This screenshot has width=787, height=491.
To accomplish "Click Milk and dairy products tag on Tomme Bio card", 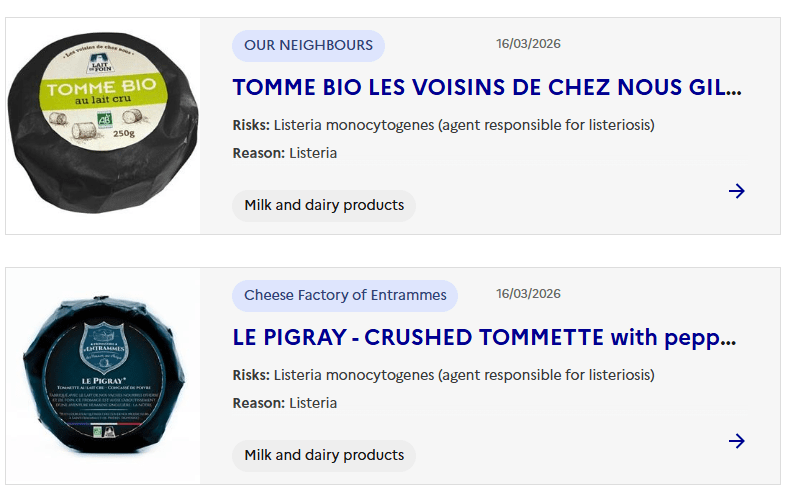I will 324,205.
